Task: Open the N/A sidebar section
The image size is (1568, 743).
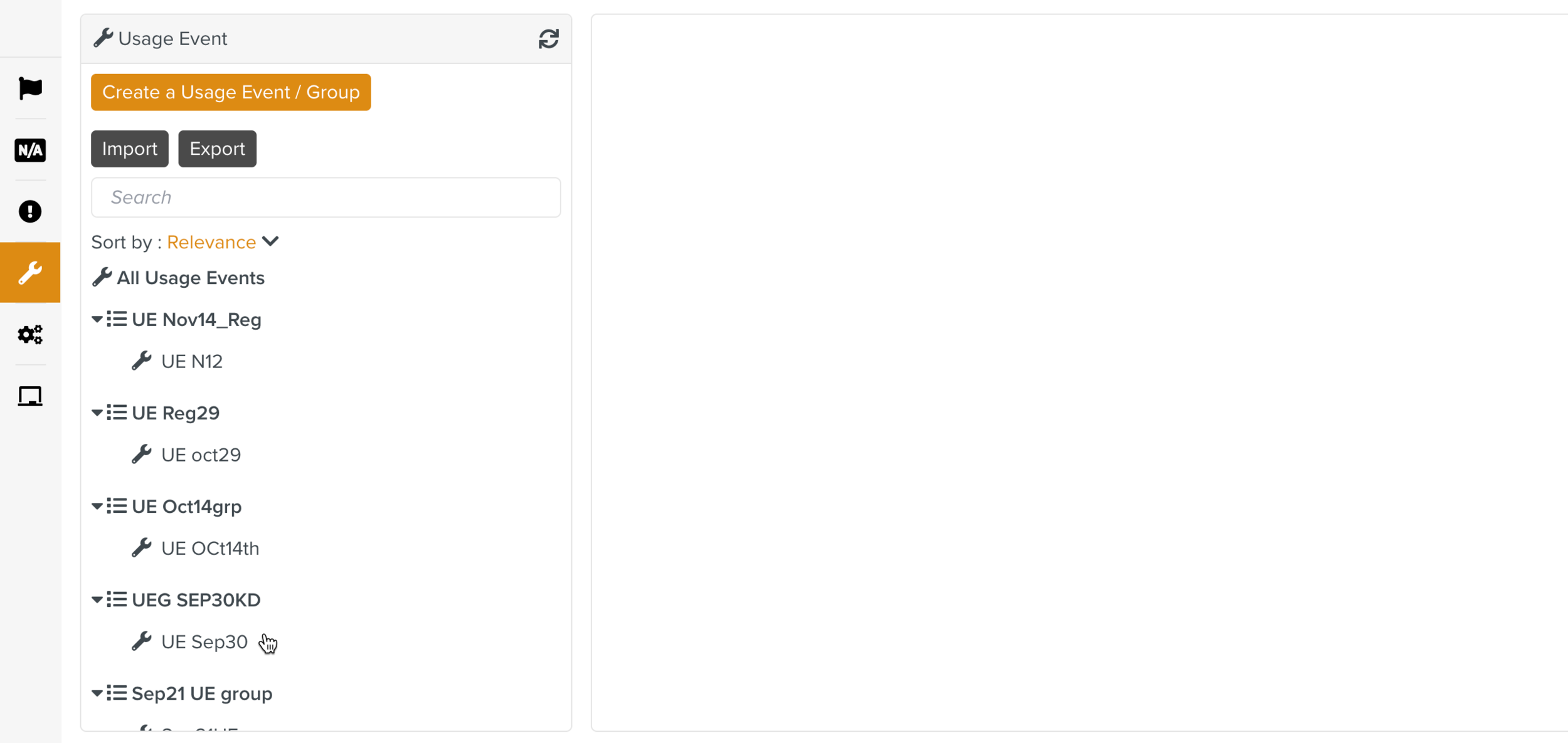Action: point(30,150)
